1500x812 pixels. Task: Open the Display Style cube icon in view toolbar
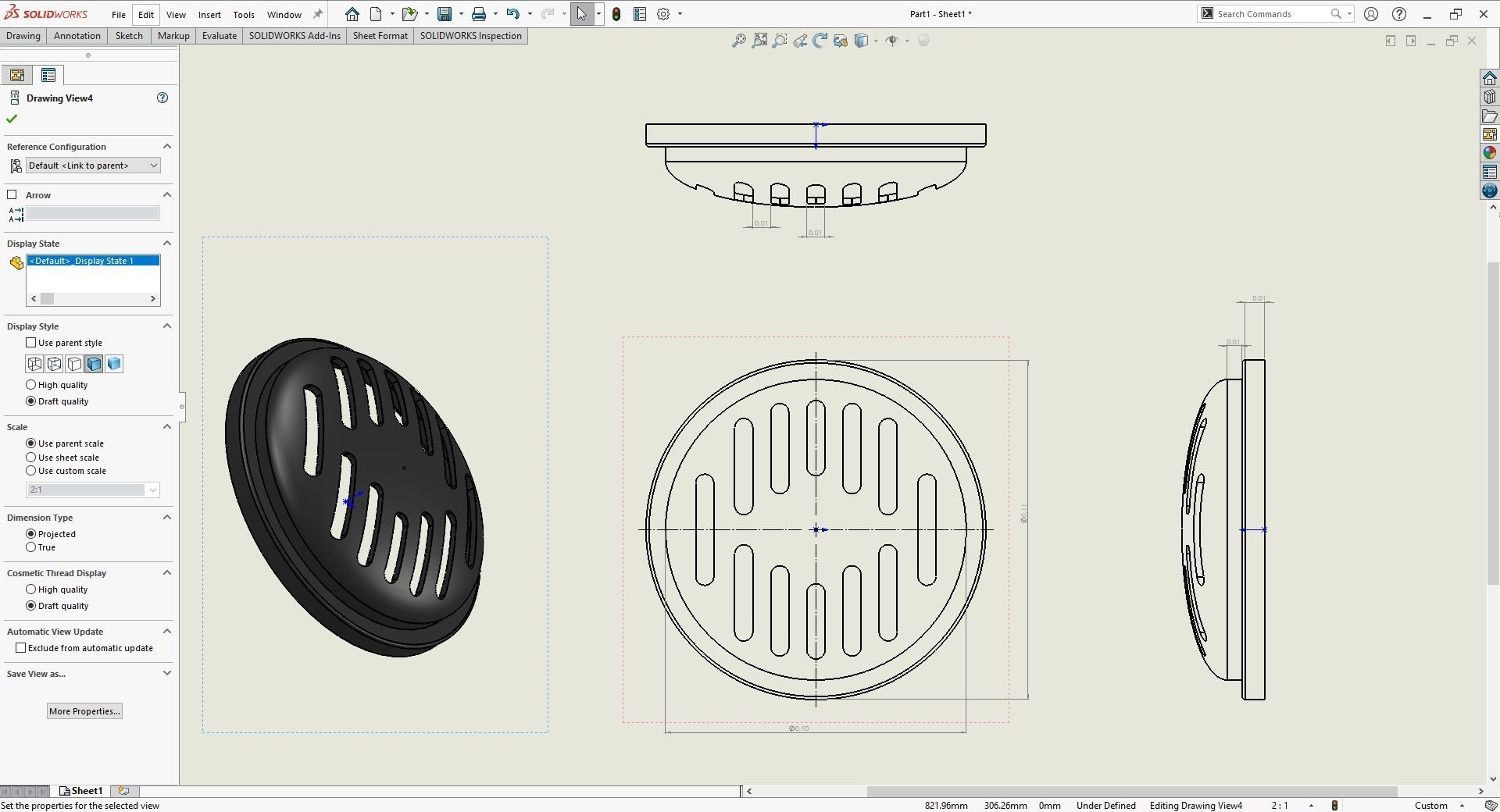click(861, 41)
